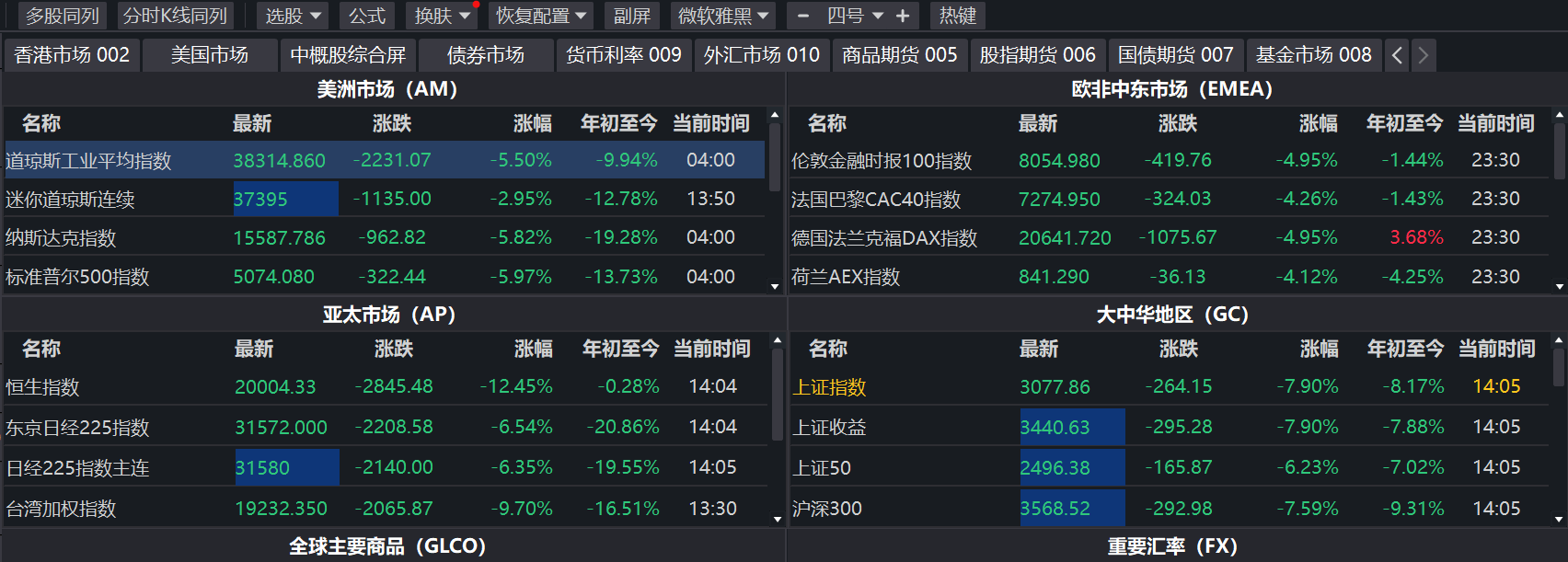Switch to the 外汇市场 010 tab
The width and height of the screenshot is (1568, 562).
761,55
